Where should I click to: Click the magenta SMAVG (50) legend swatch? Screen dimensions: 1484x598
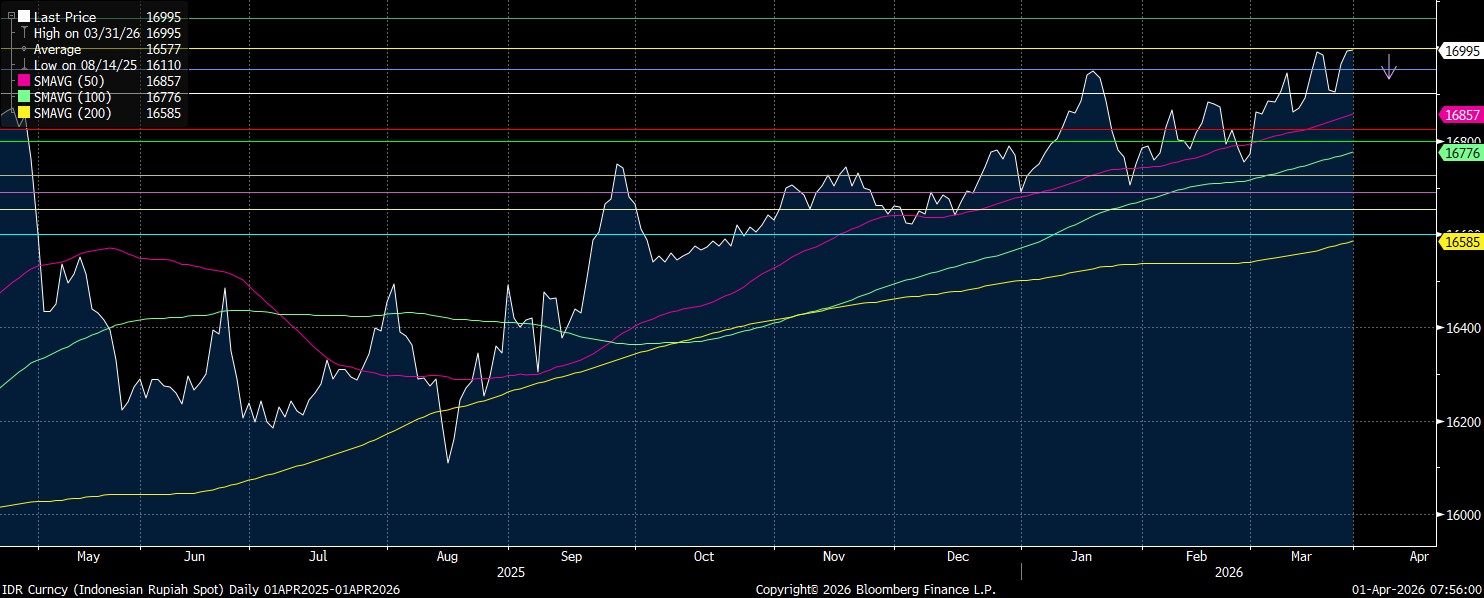25,81
